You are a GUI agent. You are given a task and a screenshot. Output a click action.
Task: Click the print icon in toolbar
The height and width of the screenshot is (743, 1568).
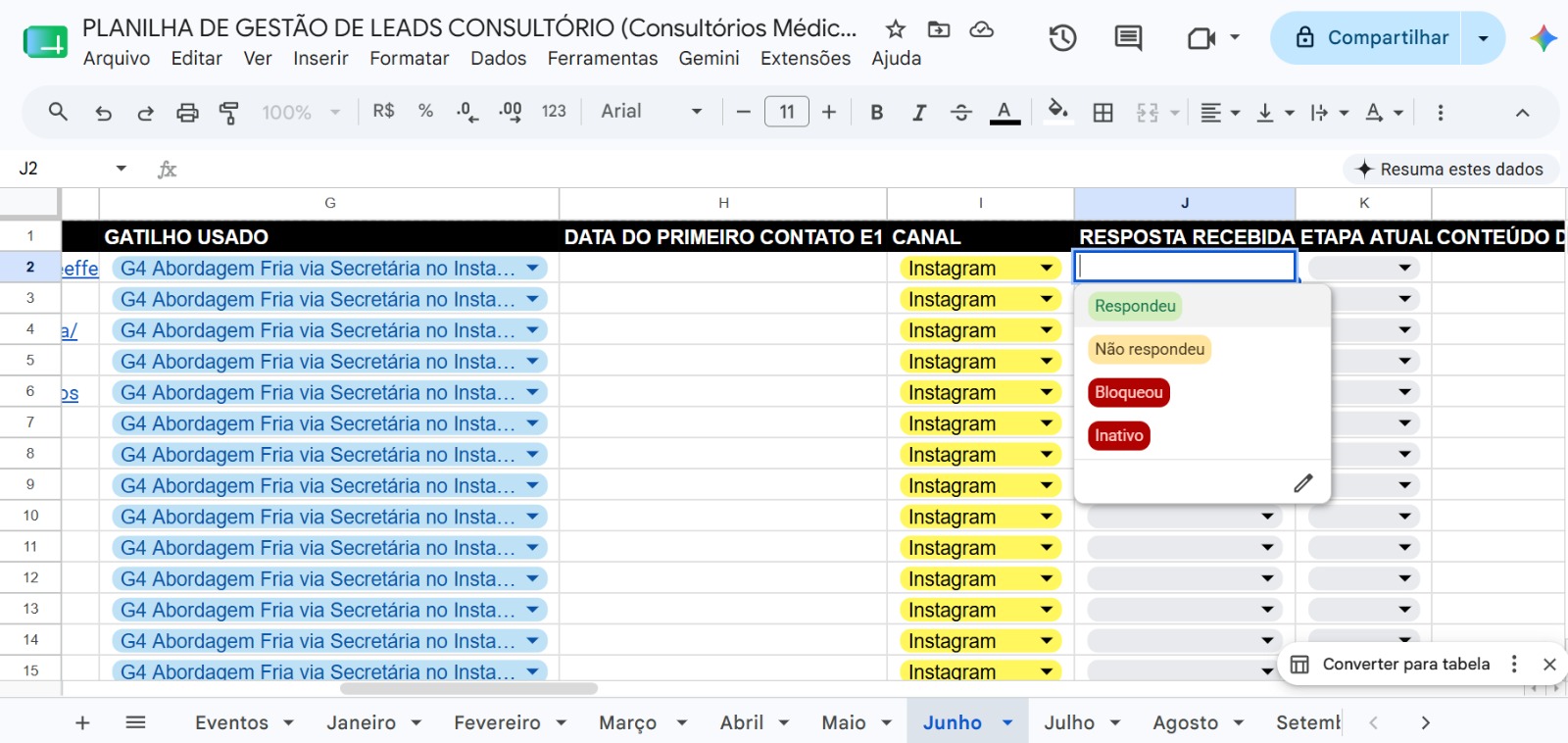187,113
